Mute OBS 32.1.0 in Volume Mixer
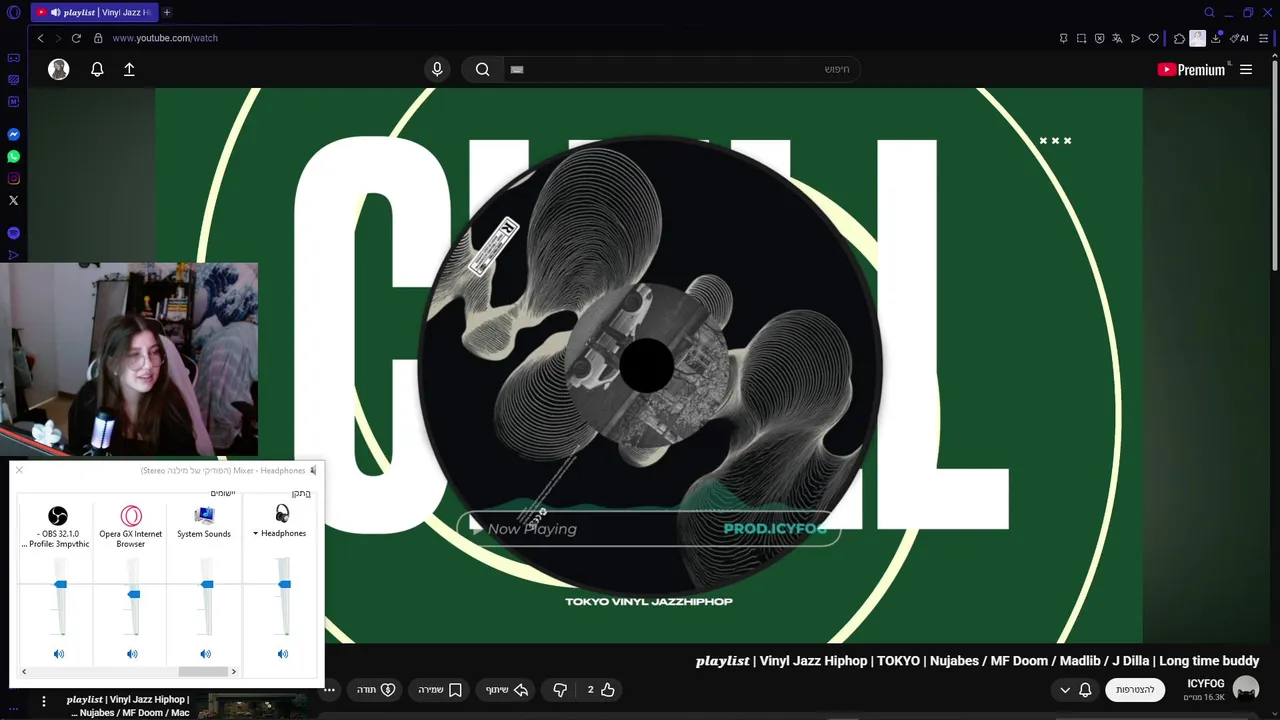Screen dimensions: 1280x720 pos(59,654)
